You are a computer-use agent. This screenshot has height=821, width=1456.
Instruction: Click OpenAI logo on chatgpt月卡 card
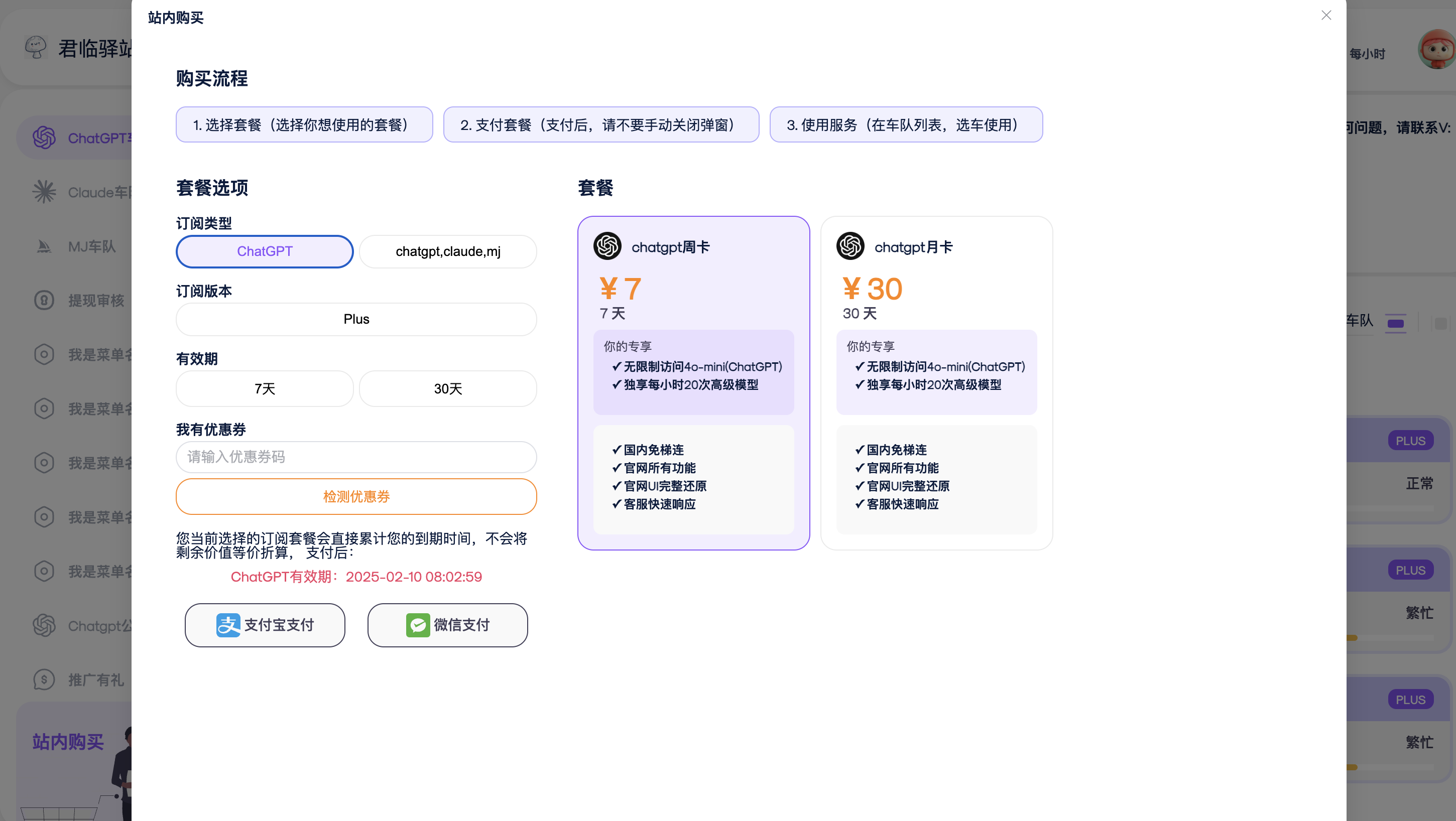click(850, 246)
